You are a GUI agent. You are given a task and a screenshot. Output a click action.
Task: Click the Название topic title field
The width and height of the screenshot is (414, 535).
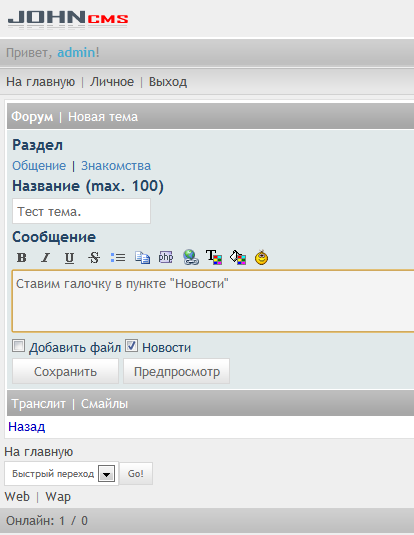point(81,211)
